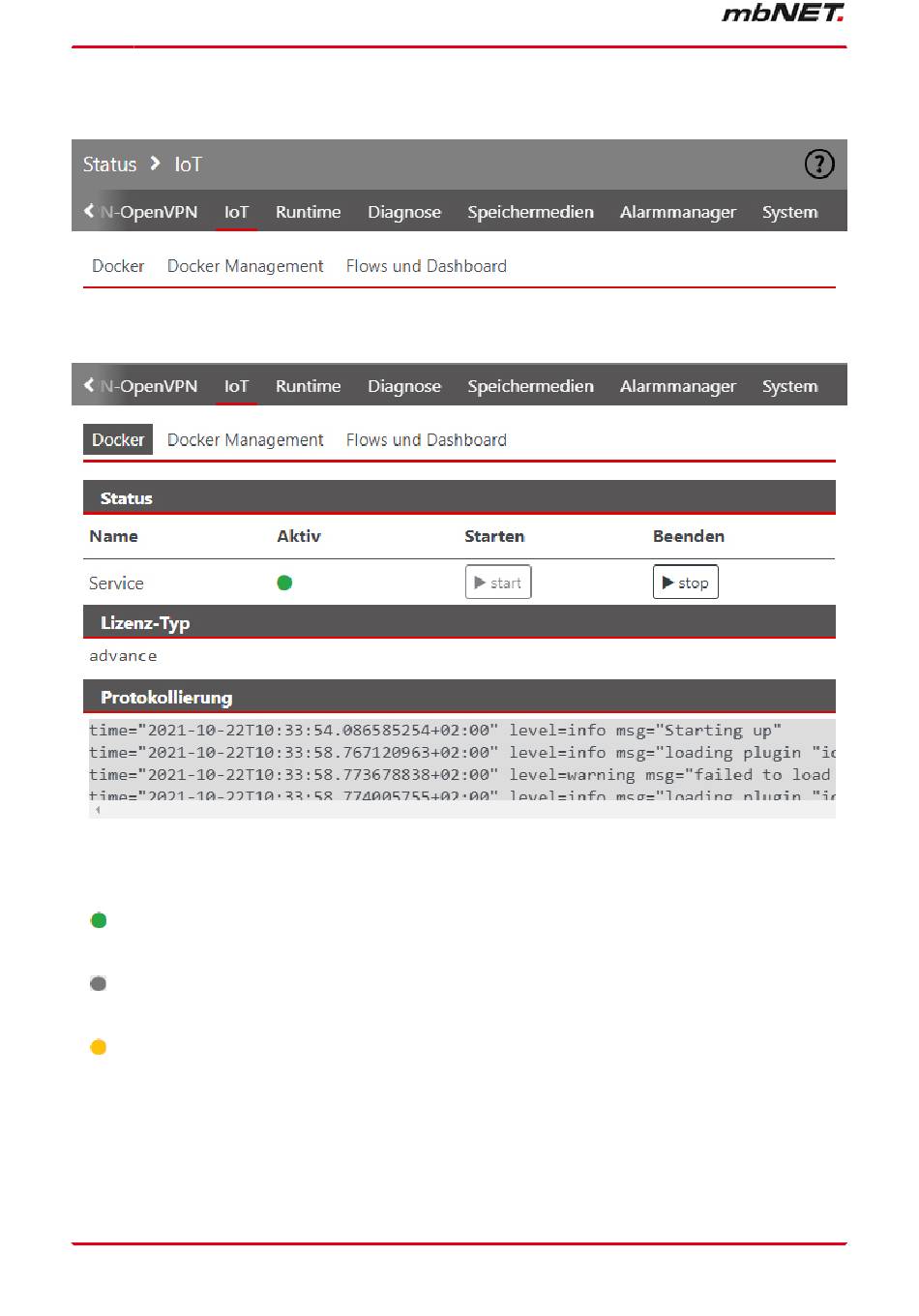The height and width of the screenshot is (1316, 919).
Task: Click the Beenden column header
Action: pyautogui.click(x=689, y=536)
